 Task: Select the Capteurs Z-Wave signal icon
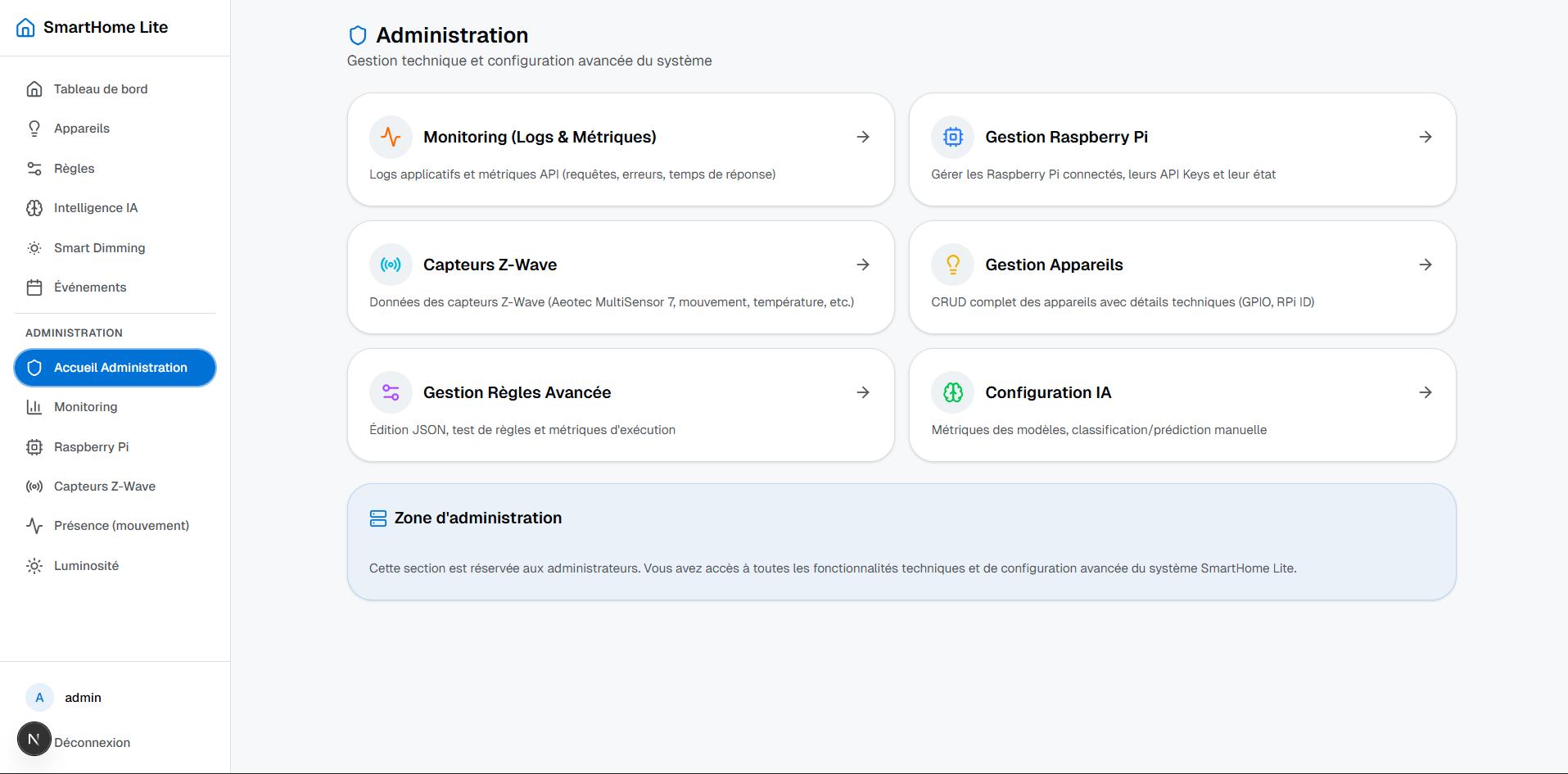coord(34,486)
